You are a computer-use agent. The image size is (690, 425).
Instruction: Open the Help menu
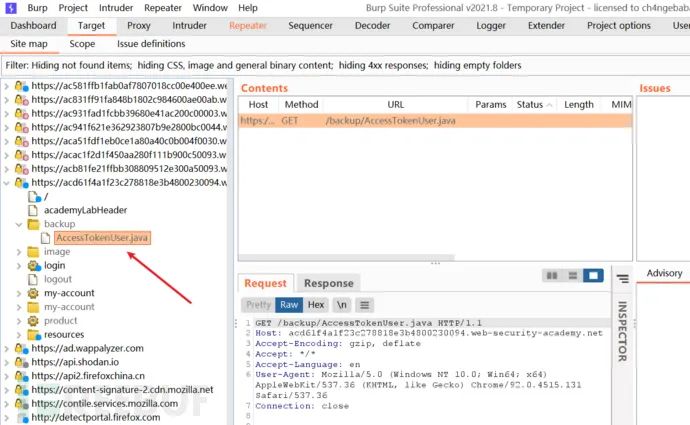point(248,8)
